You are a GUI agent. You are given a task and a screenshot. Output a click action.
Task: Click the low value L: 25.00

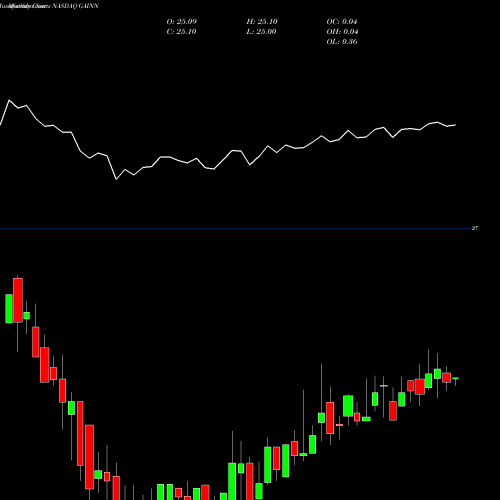(261, 32)
